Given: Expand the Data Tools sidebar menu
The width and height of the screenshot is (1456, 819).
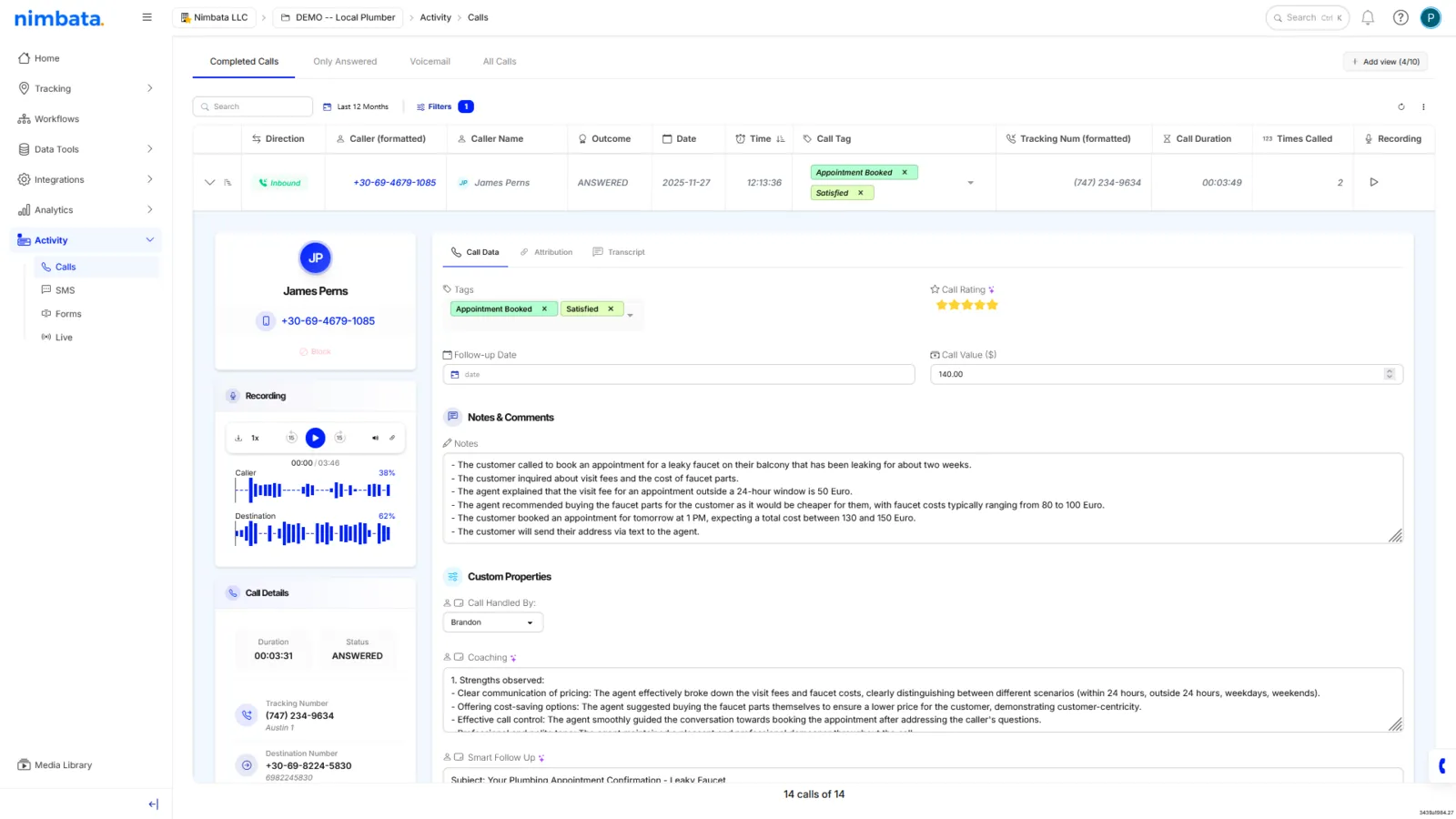Looking at the screenshot, I should (149, 149).
